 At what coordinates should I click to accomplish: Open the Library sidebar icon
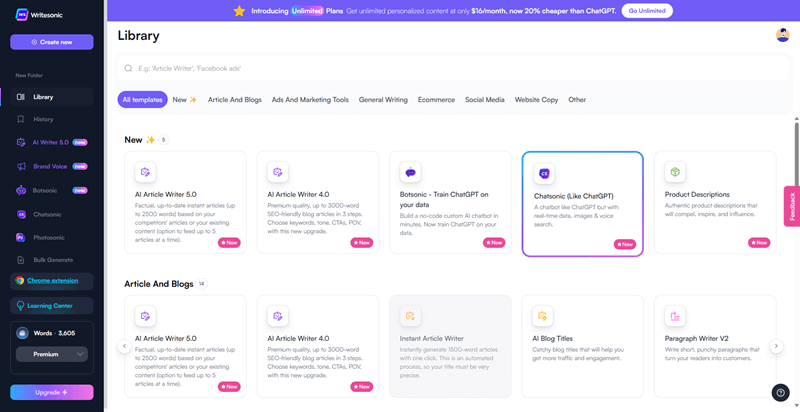(x=20, y=97)
